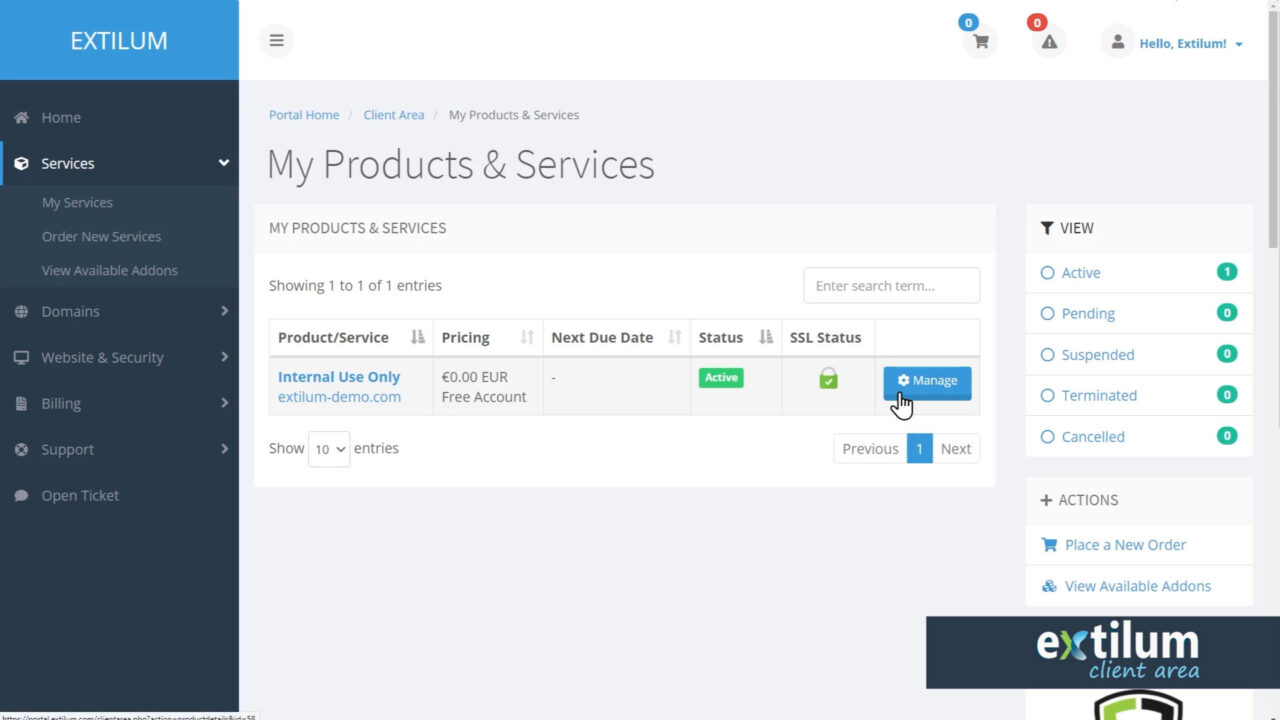
Task: Sort the table by Pricing column
Action: (x=465, y=337)
